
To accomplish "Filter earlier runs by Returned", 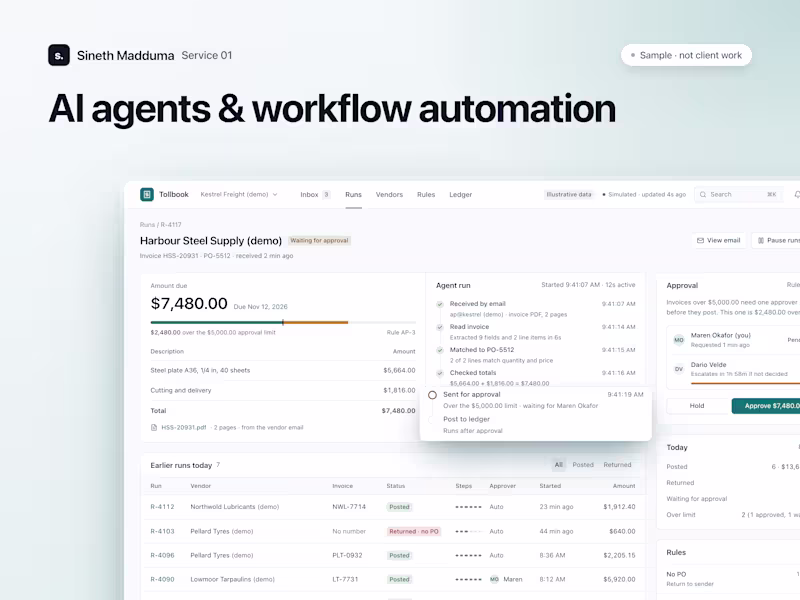I will (x=617, y=465).
